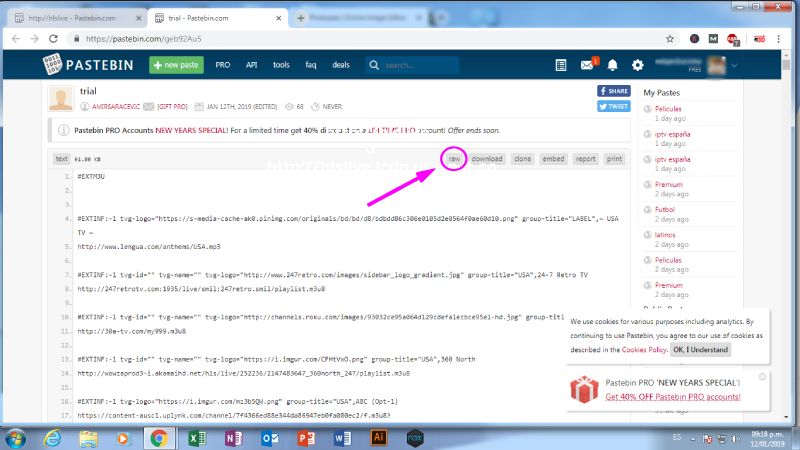Open the API menu item

(252, 65)
